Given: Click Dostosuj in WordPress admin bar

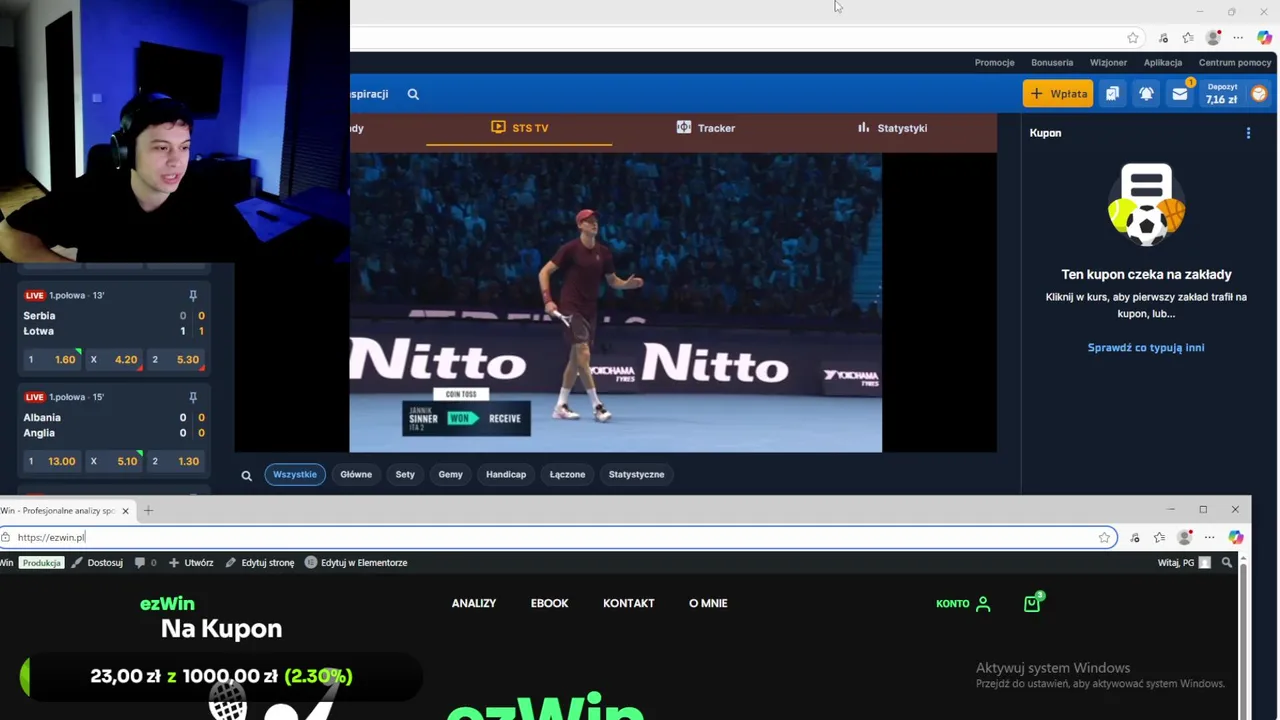Looking at the screenshot, I should (x=98, y=563).
